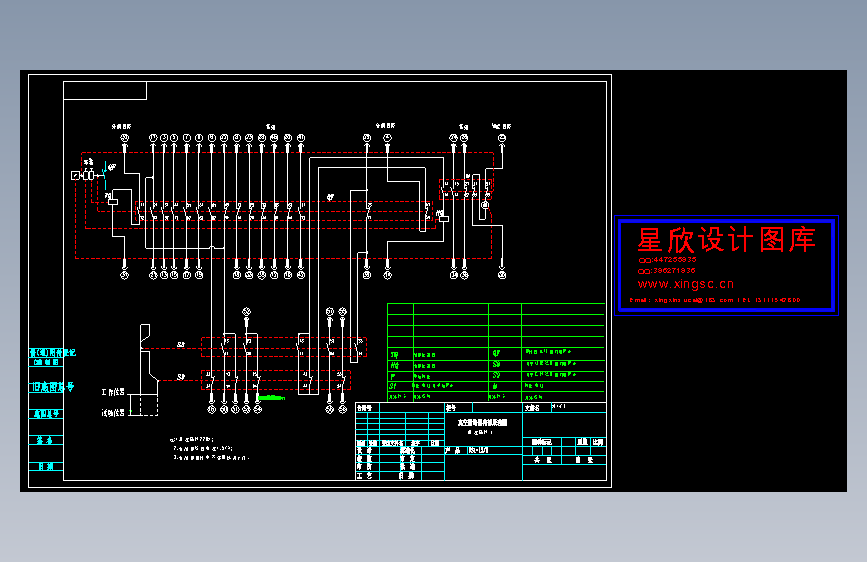Select the QF breaker symbol in cyan
Image resolution: width=867 pixels, height=562 pixels.
[x=105, y=174]
